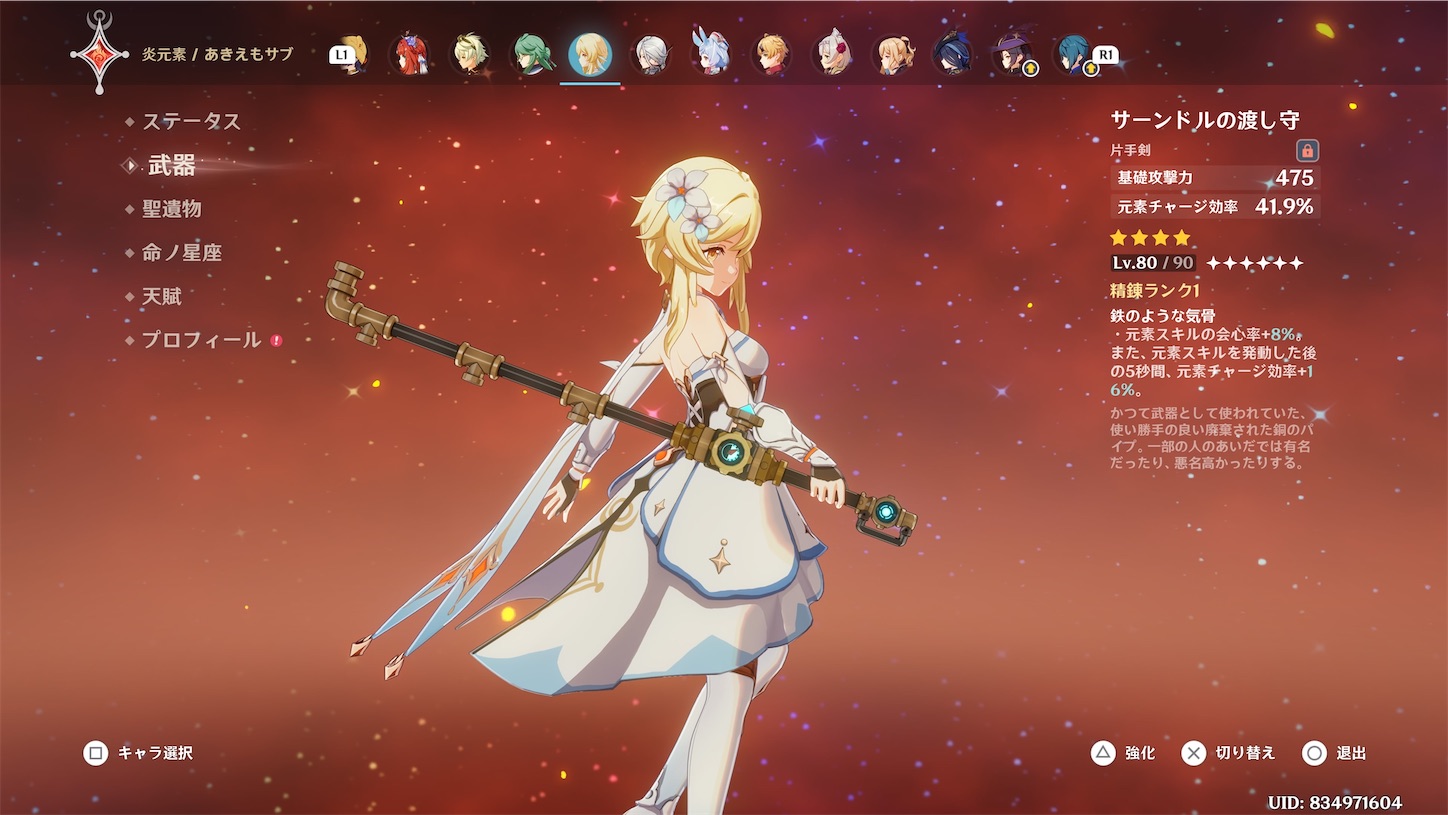Select the red-haired character portrait
This screenshot has width=1448, height=815.
click(409, 54)
